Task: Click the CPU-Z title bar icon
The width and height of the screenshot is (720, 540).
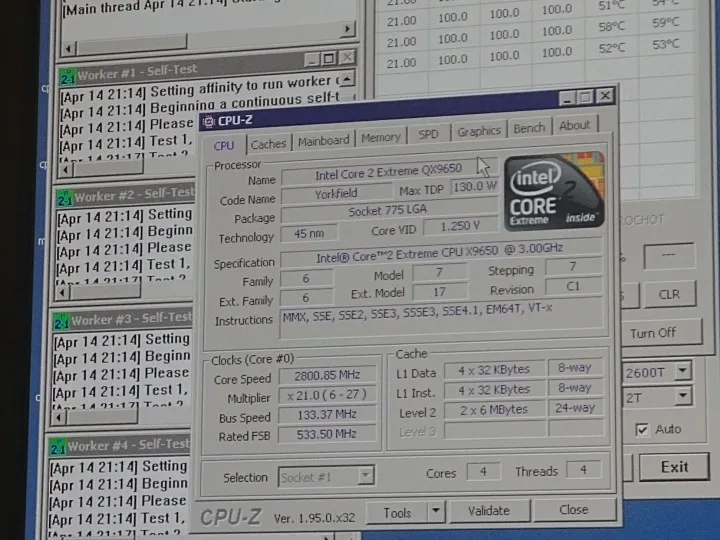Action: pos(209,122)
